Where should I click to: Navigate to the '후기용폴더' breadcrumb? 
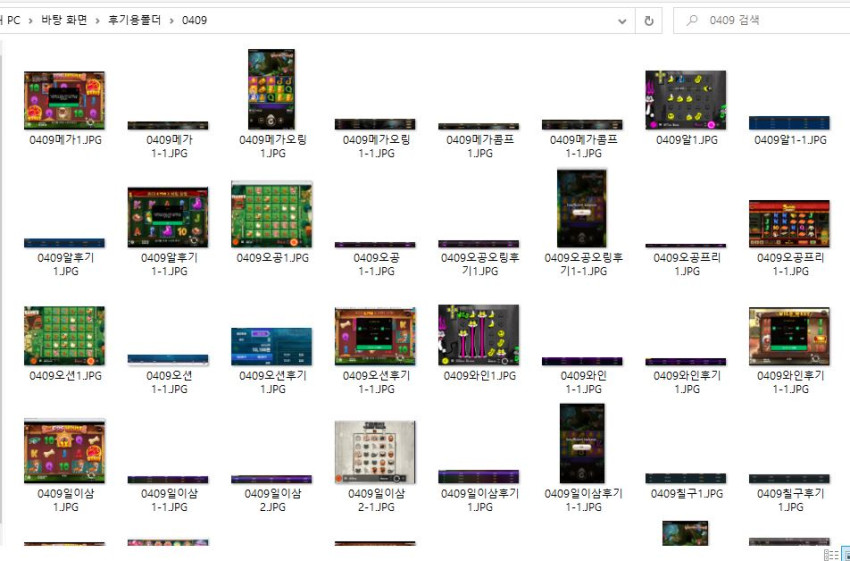click(x=134, y=21)
